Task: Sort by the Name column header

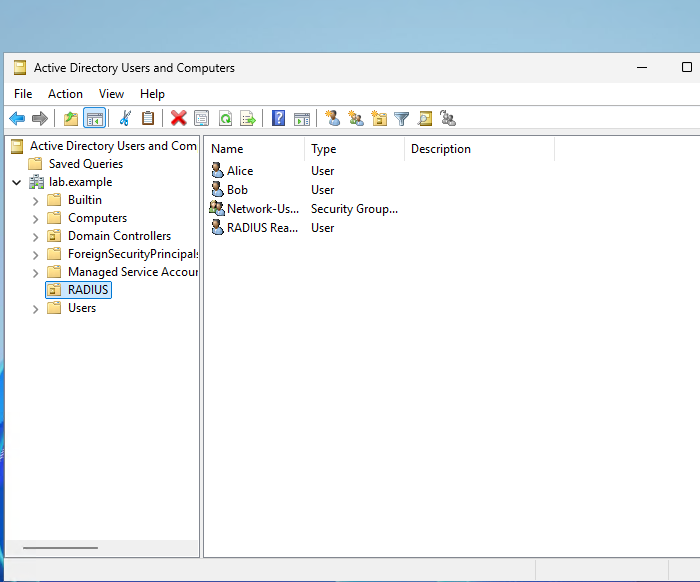Action: coord(254,149)
